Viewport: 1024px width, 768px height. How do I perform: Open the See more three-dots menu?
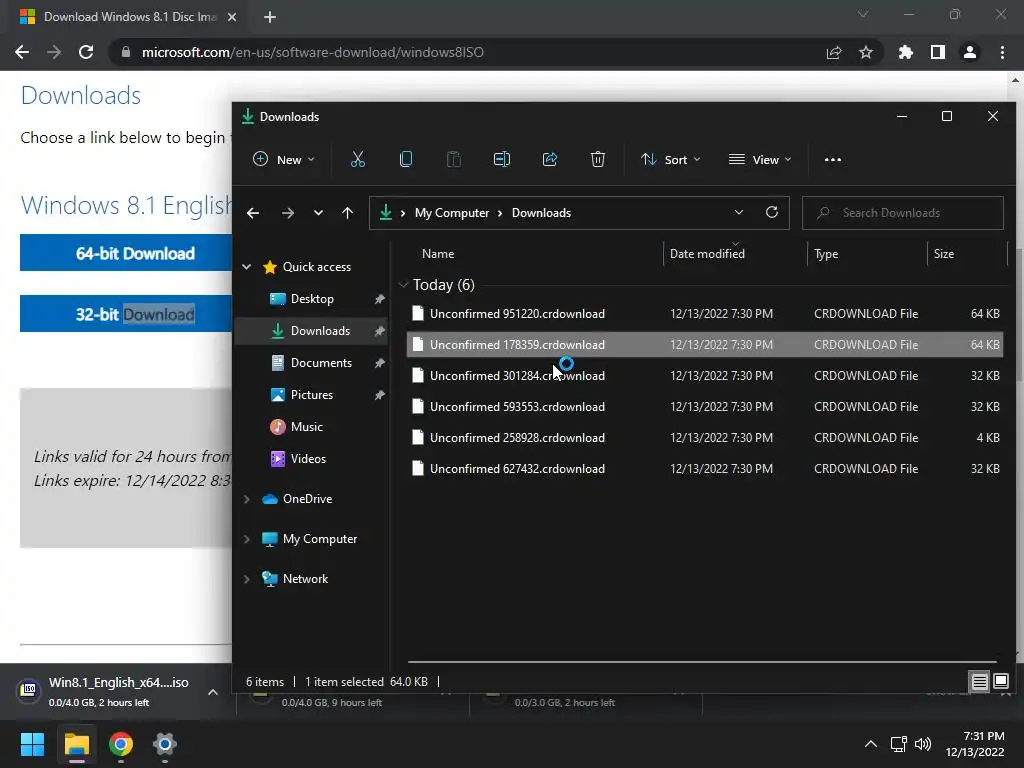click(x=833, y=159)
